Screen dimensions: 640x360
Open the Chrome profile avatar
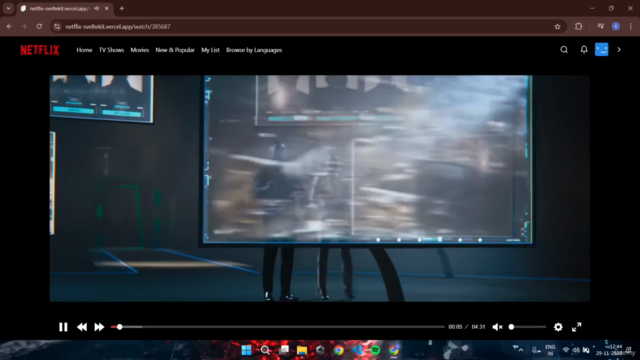pyautogui.click(x=616, y=27)
